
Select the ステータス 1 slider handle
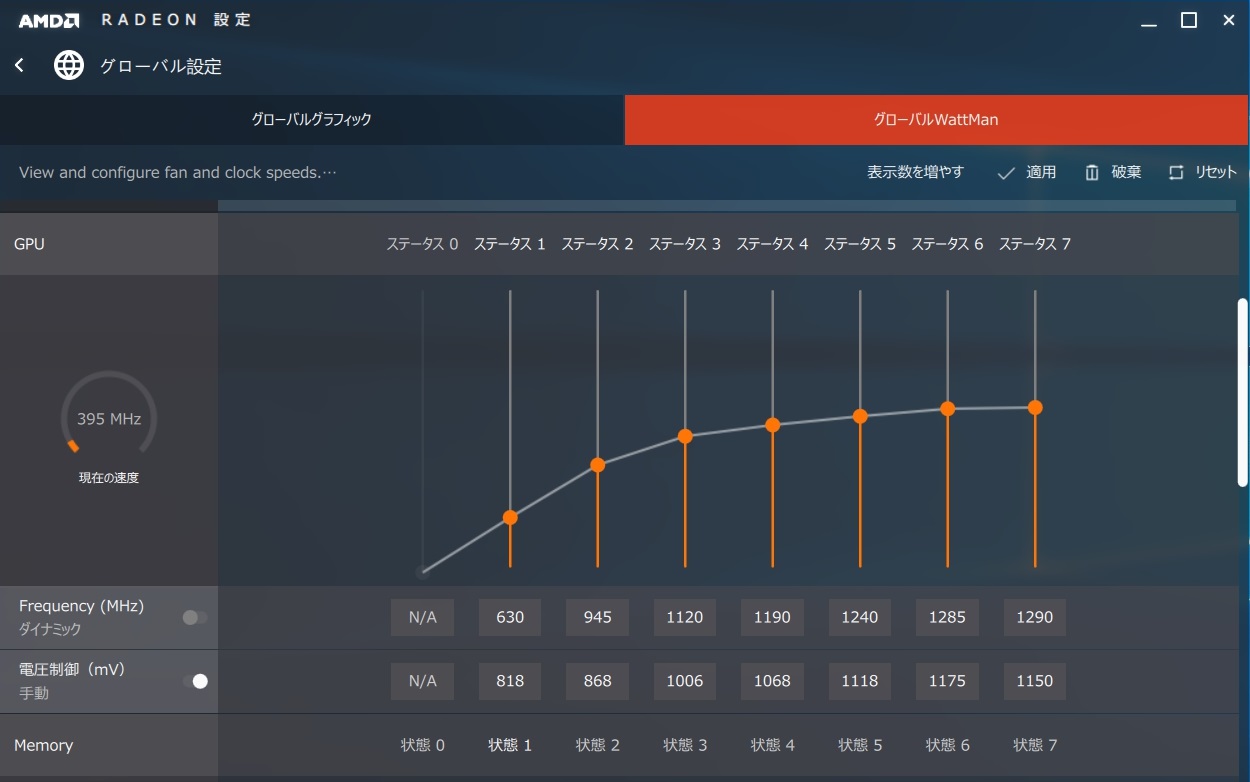(x=510, y=517)
